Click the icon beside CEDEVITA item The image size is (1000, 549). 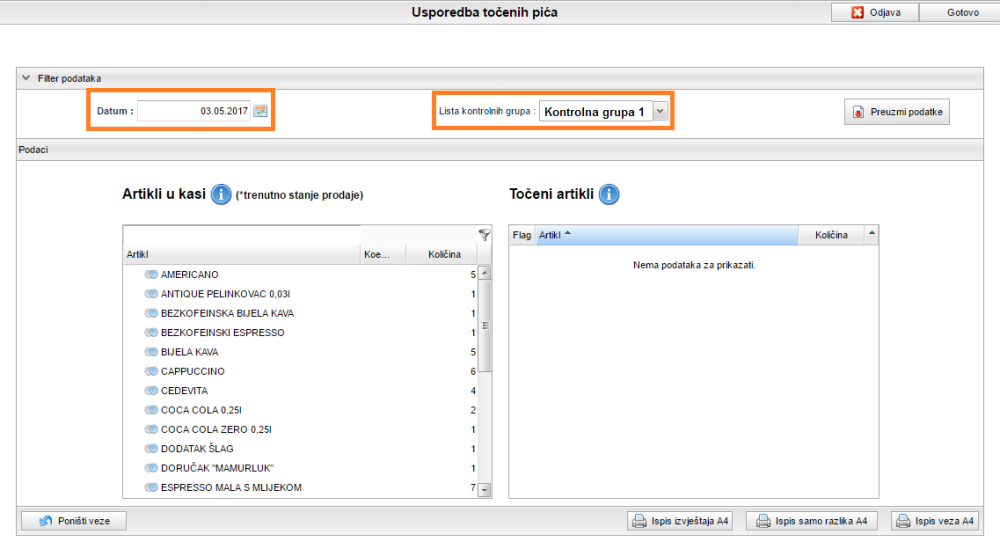(151, 390)
